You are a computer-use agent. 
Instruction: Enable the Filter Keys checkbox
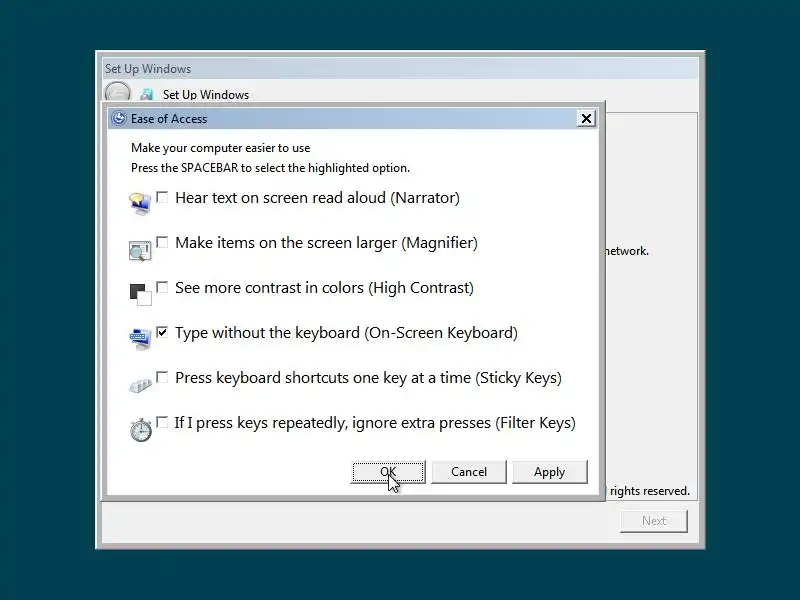tap(162, 422)
